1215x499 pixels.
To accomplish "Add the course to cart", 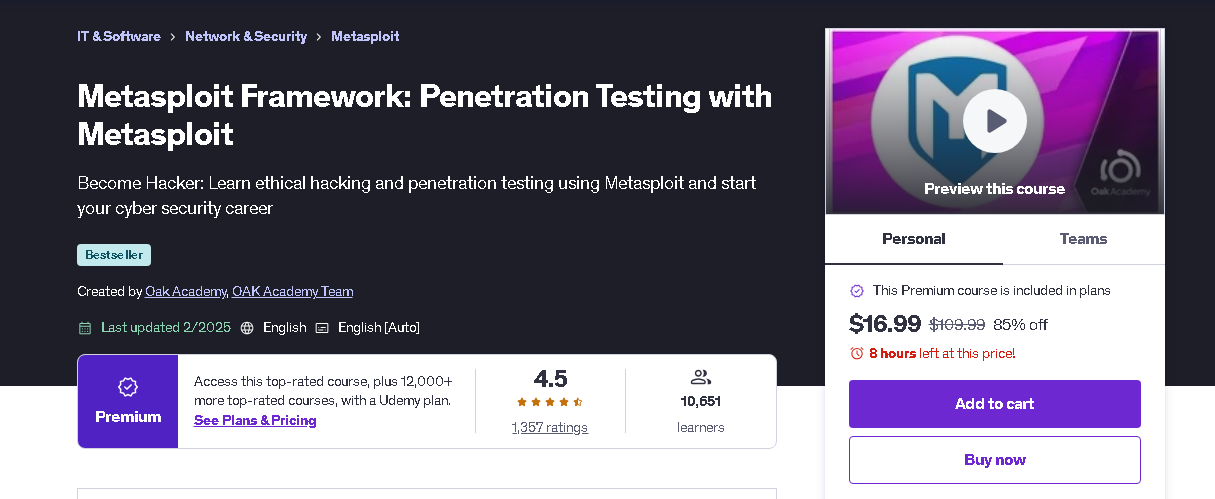I will pos(994,404).
